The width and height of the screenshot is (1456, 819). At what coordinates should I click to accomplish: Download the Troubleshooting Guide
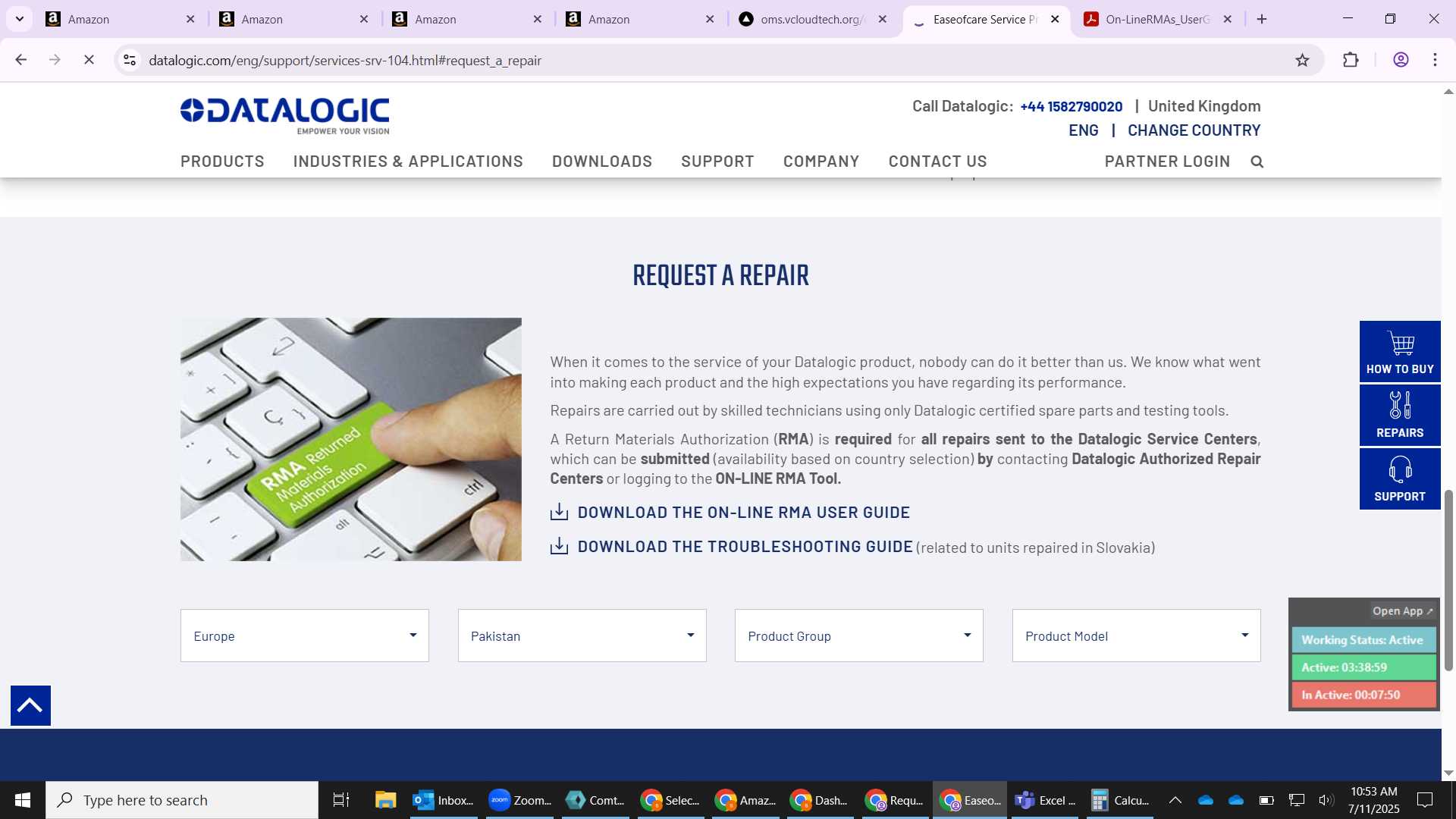pyautogui.click(x=745, y=547)
